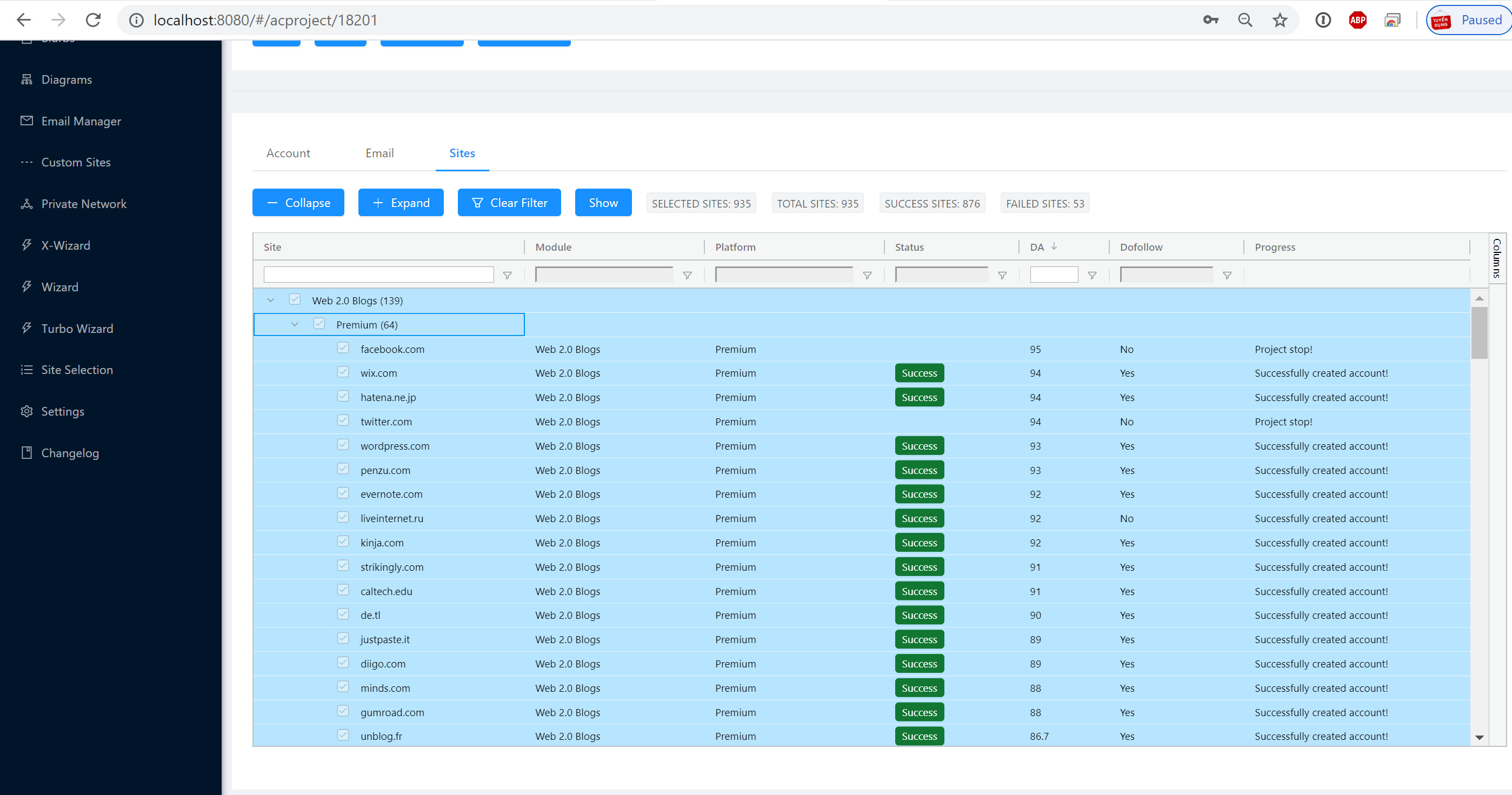Image resolution: width=1512 pixels, height=795 pixels.
Task: Expand the Premium subgroup tree
Action: point(294,324)
